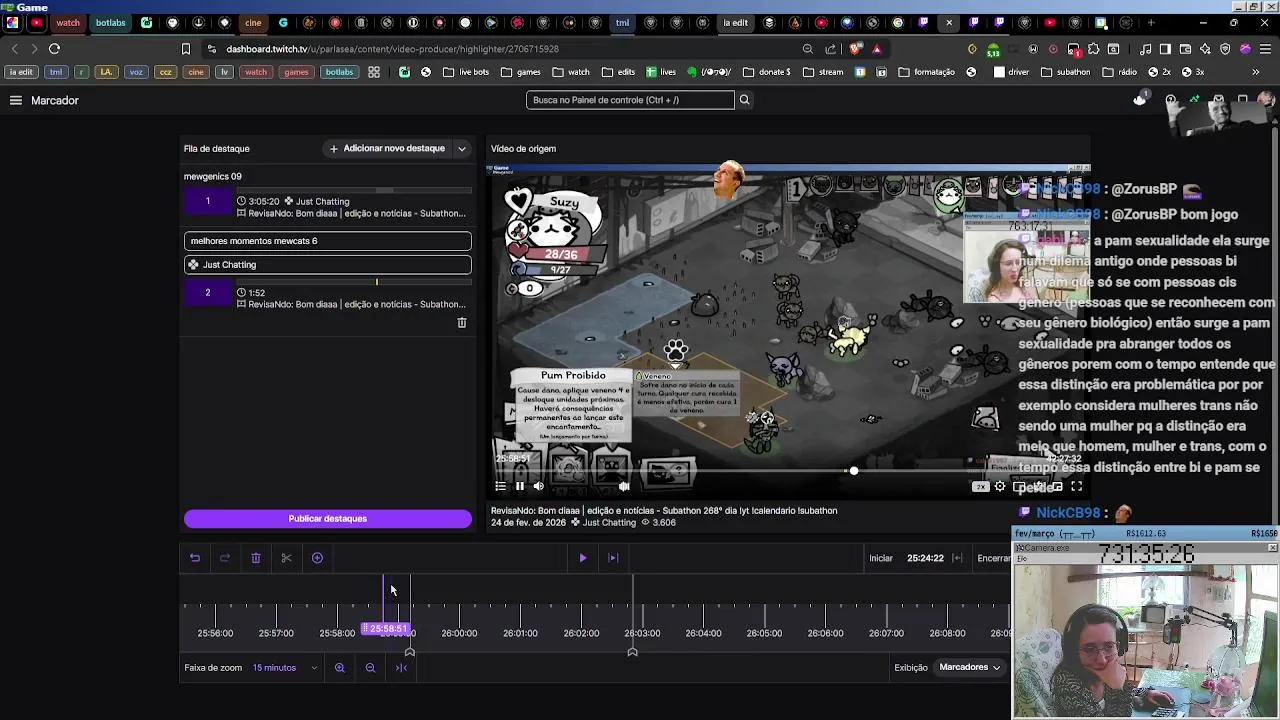Click the video progress scrubber handle
The image size is (1280, 720).
853,471
